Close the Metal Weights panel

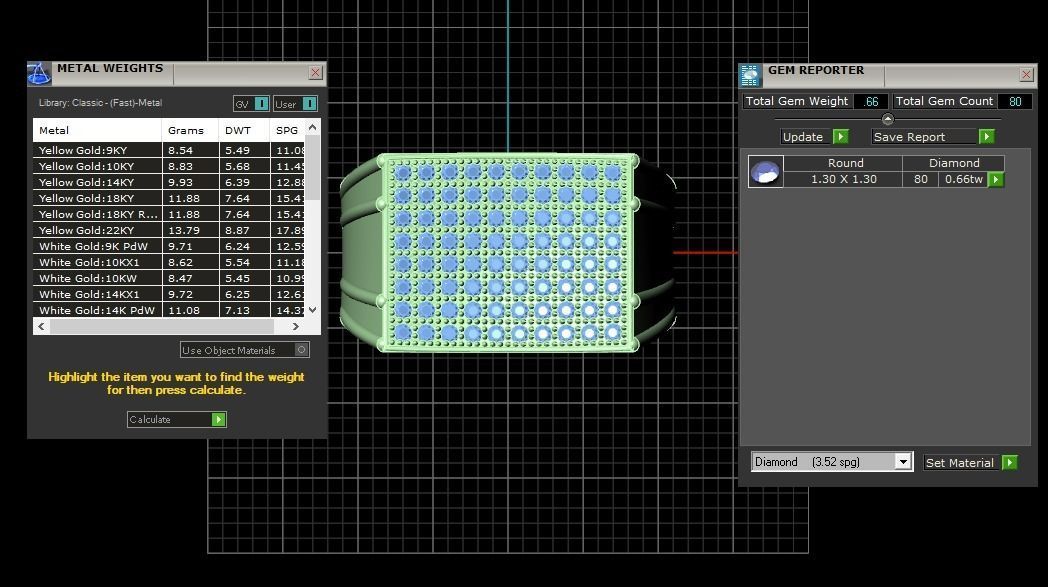point(315,72)
